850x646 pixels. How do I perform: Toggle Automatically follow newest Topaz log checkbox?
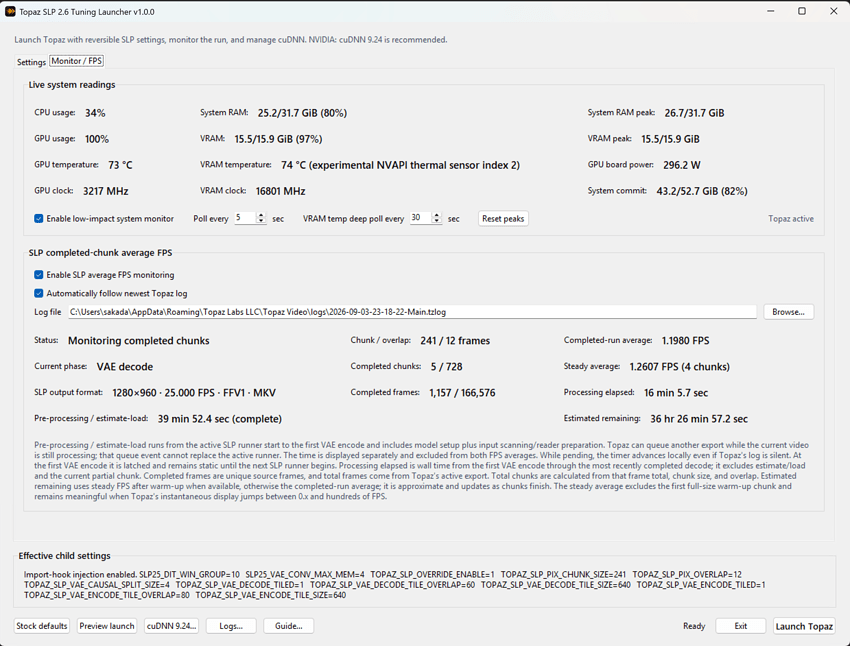pos(38,293)
